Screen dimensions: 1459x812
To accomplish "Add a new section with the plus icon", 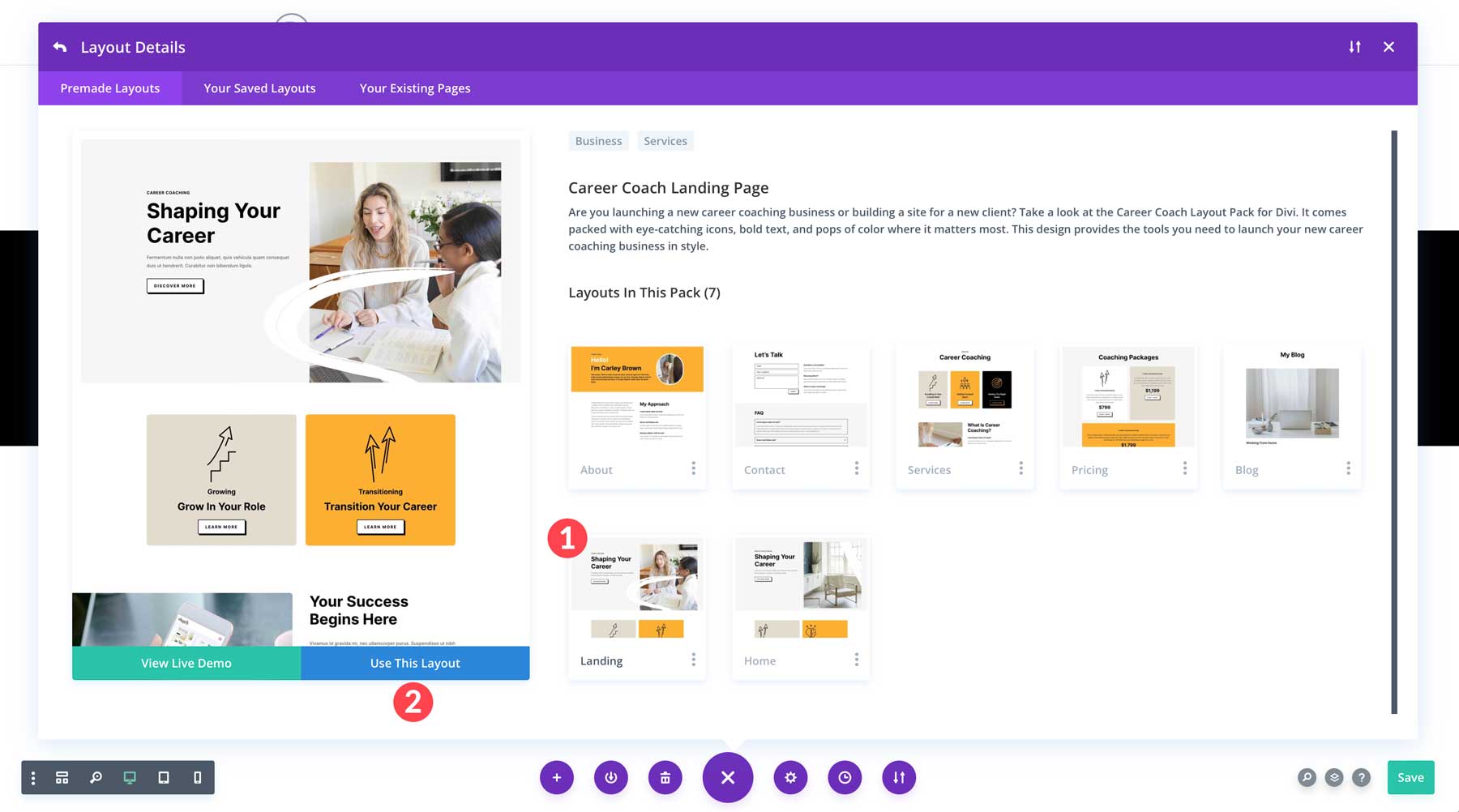I will (x=556, y=777).
